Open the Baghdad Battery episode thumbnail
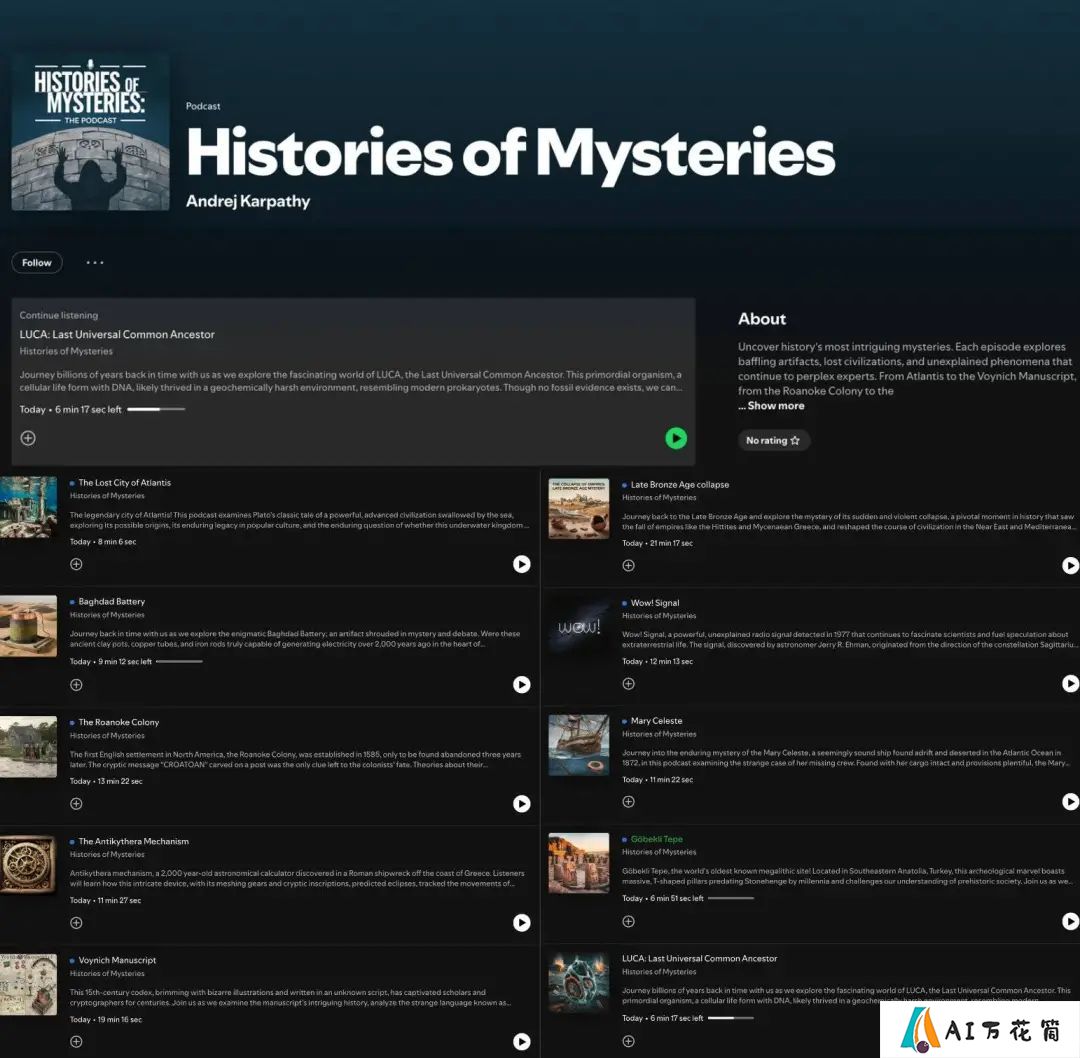This screenshot has height=1058, width=1080. pos(28,626)
